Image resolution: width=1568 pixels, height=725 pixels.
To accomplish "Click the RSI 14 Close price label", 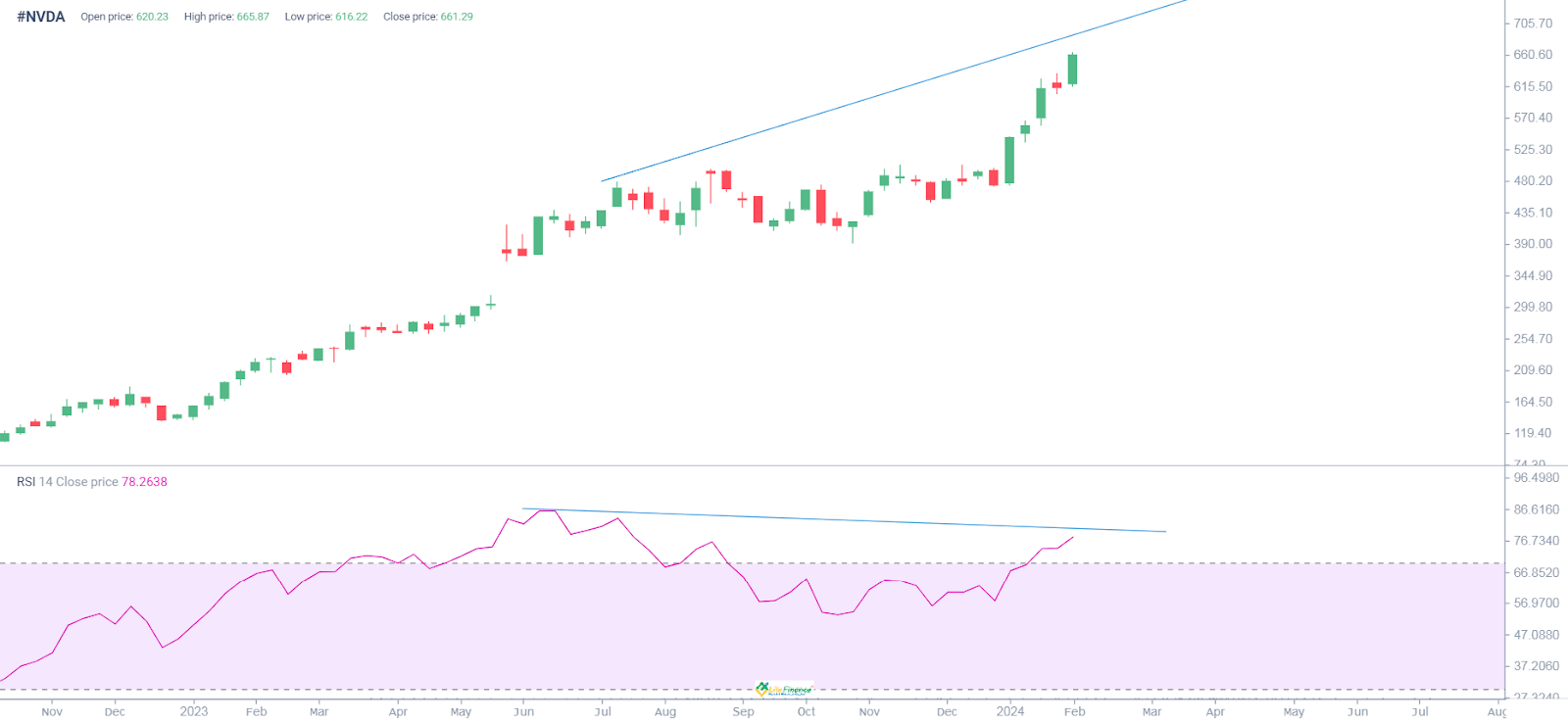I will point(68,482).
